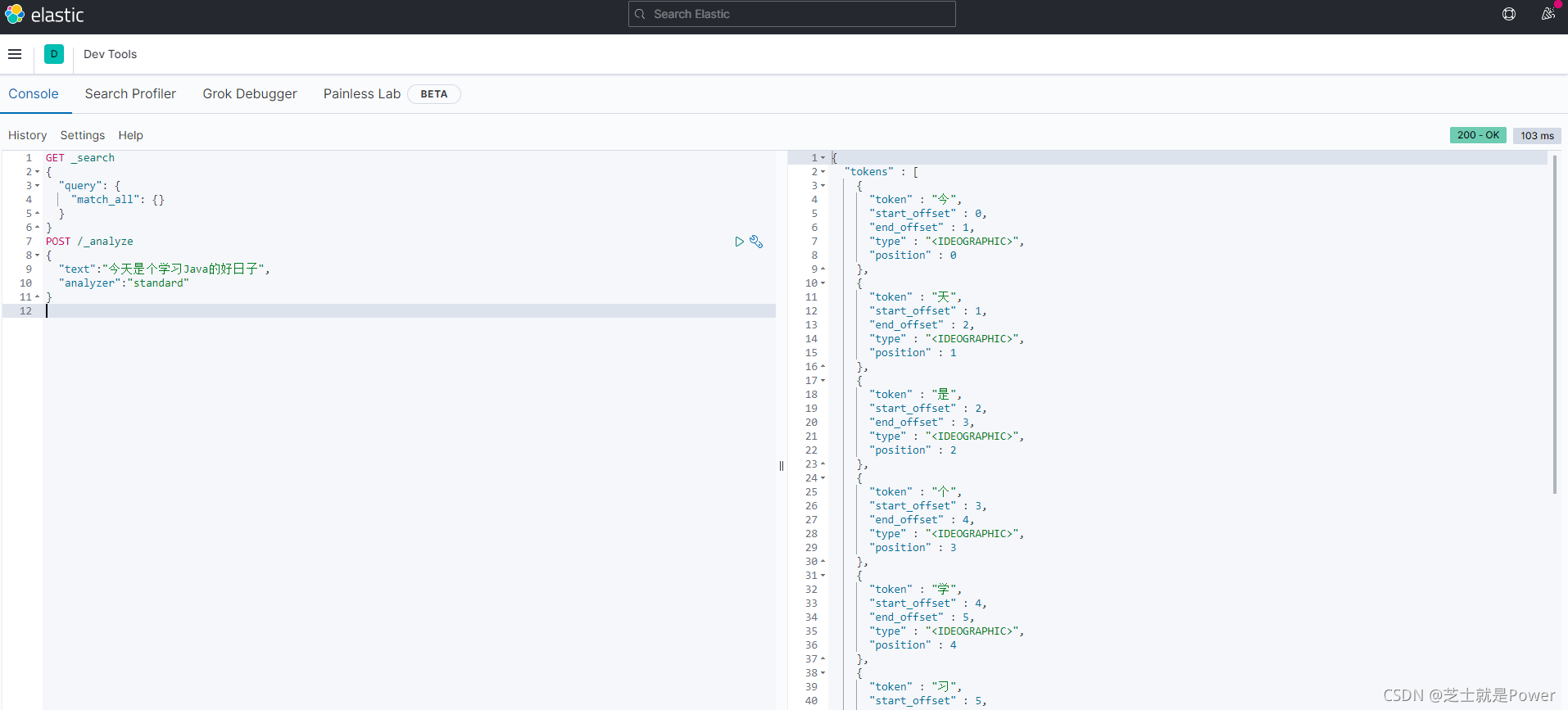Click the "position" : 3 response line
Screen dimensions: 1568x710
click(913, 548)
